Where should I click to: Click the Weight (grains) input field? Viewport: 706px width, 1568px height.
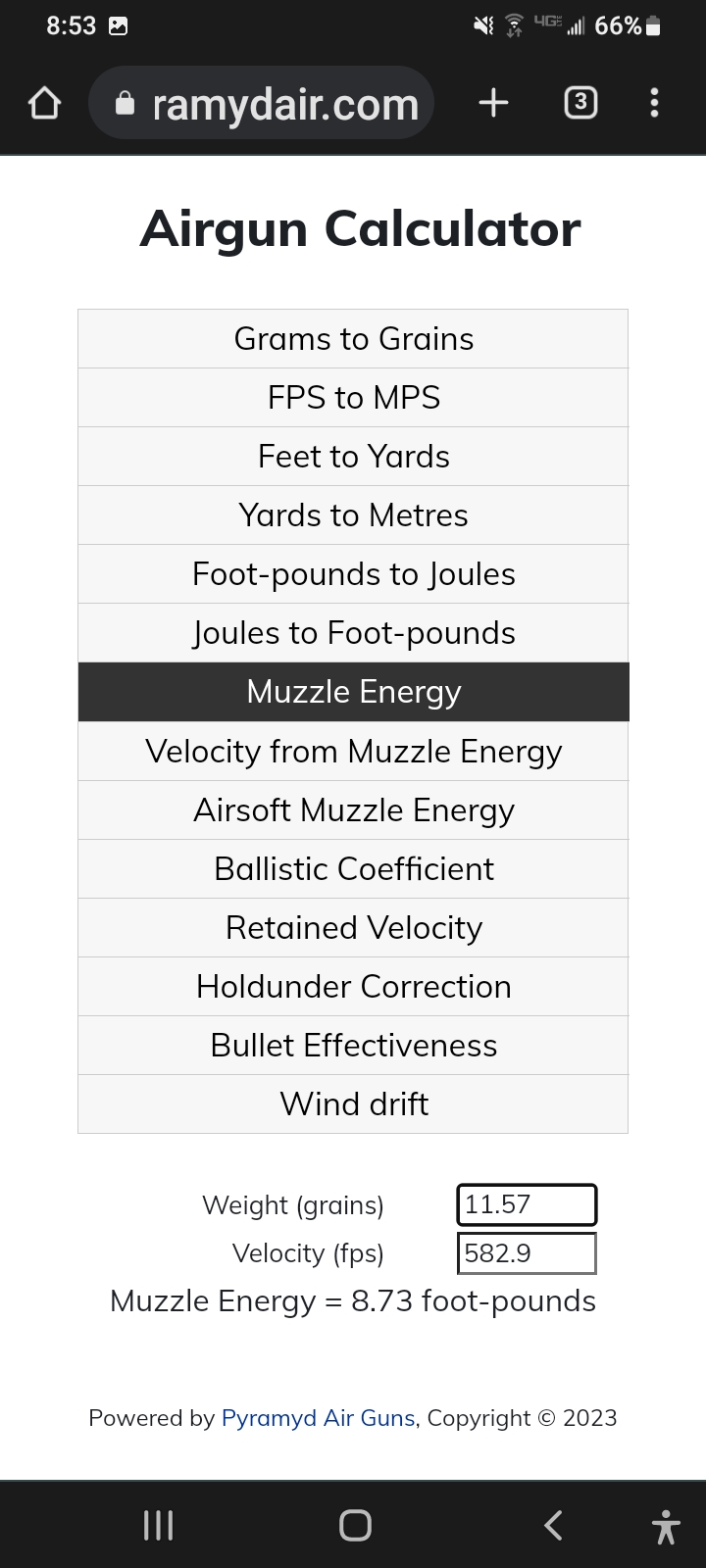tap(527, 1204)
